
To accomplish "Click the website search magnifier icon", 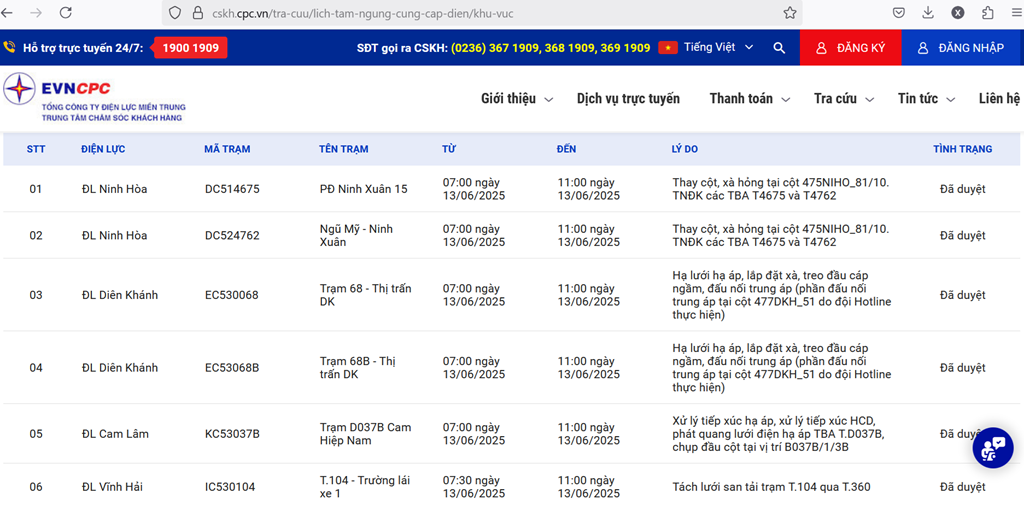I will pyautogui.click(x=778, y=48).
